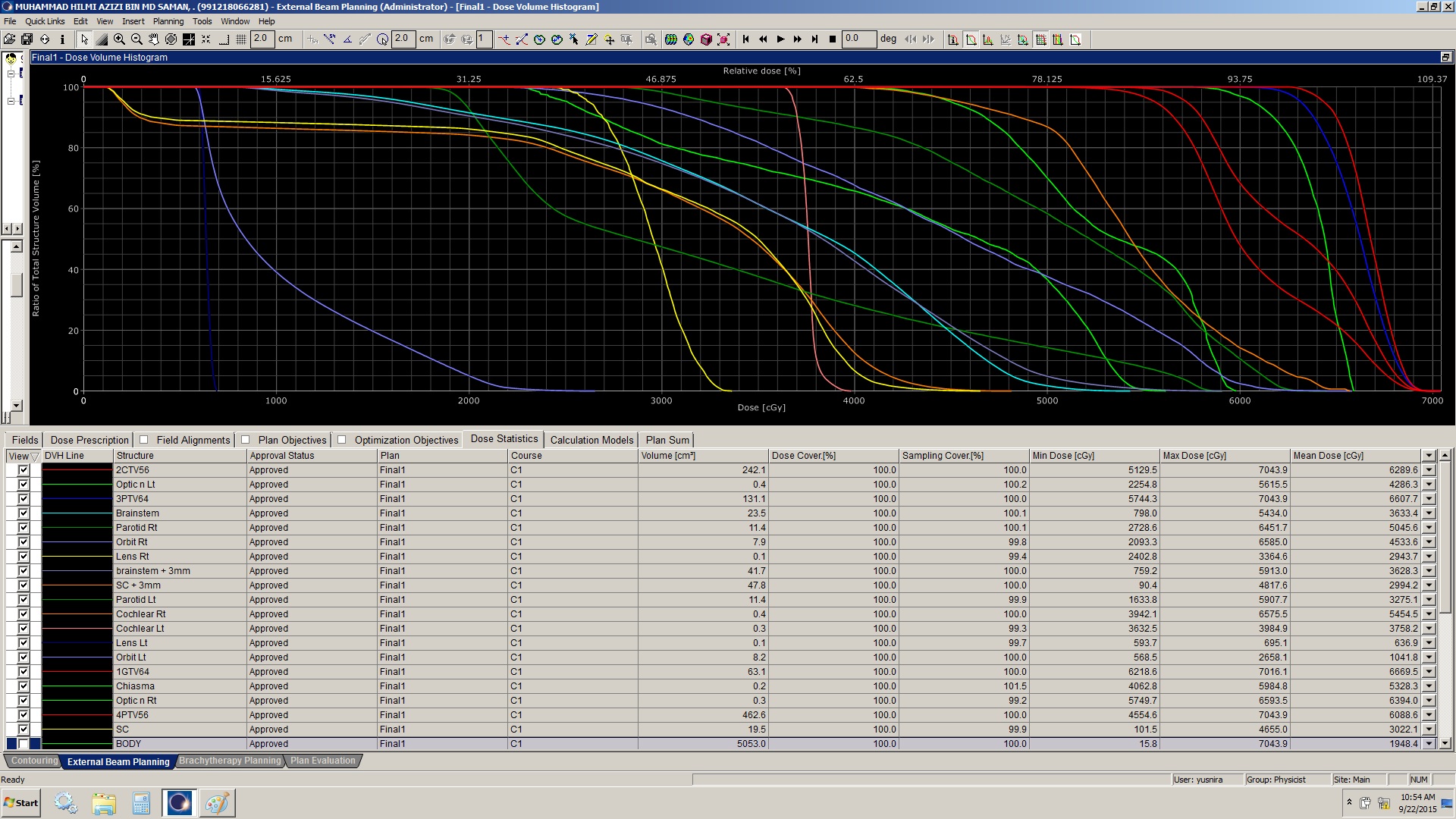Click the dose color wash sphere icon
1456x819 pixels.
(x=689, y=39)
